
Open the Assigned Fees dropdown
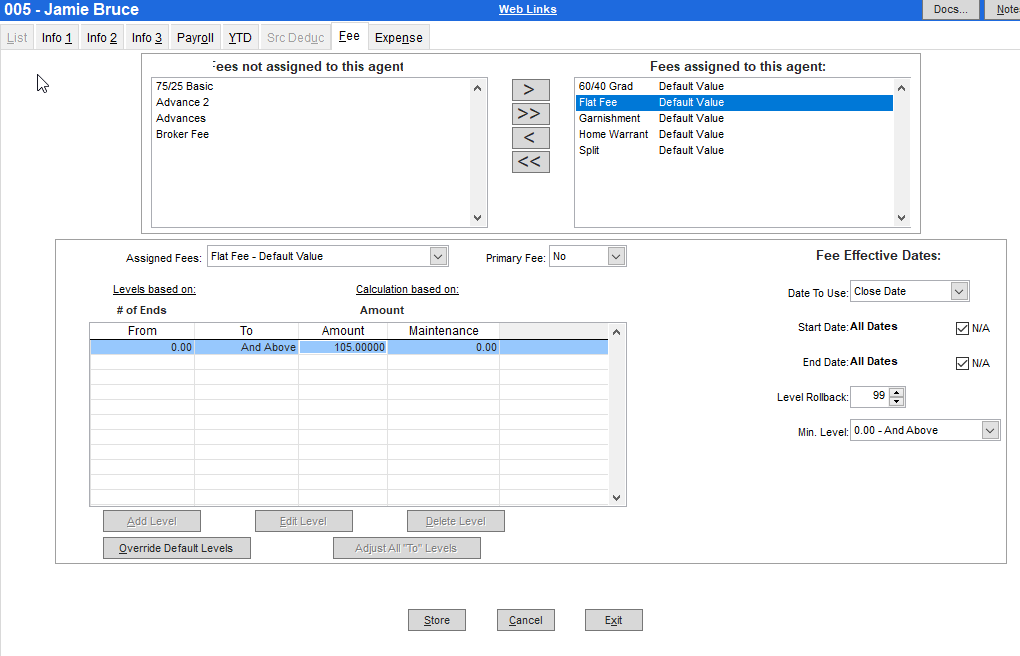point(437,255)
